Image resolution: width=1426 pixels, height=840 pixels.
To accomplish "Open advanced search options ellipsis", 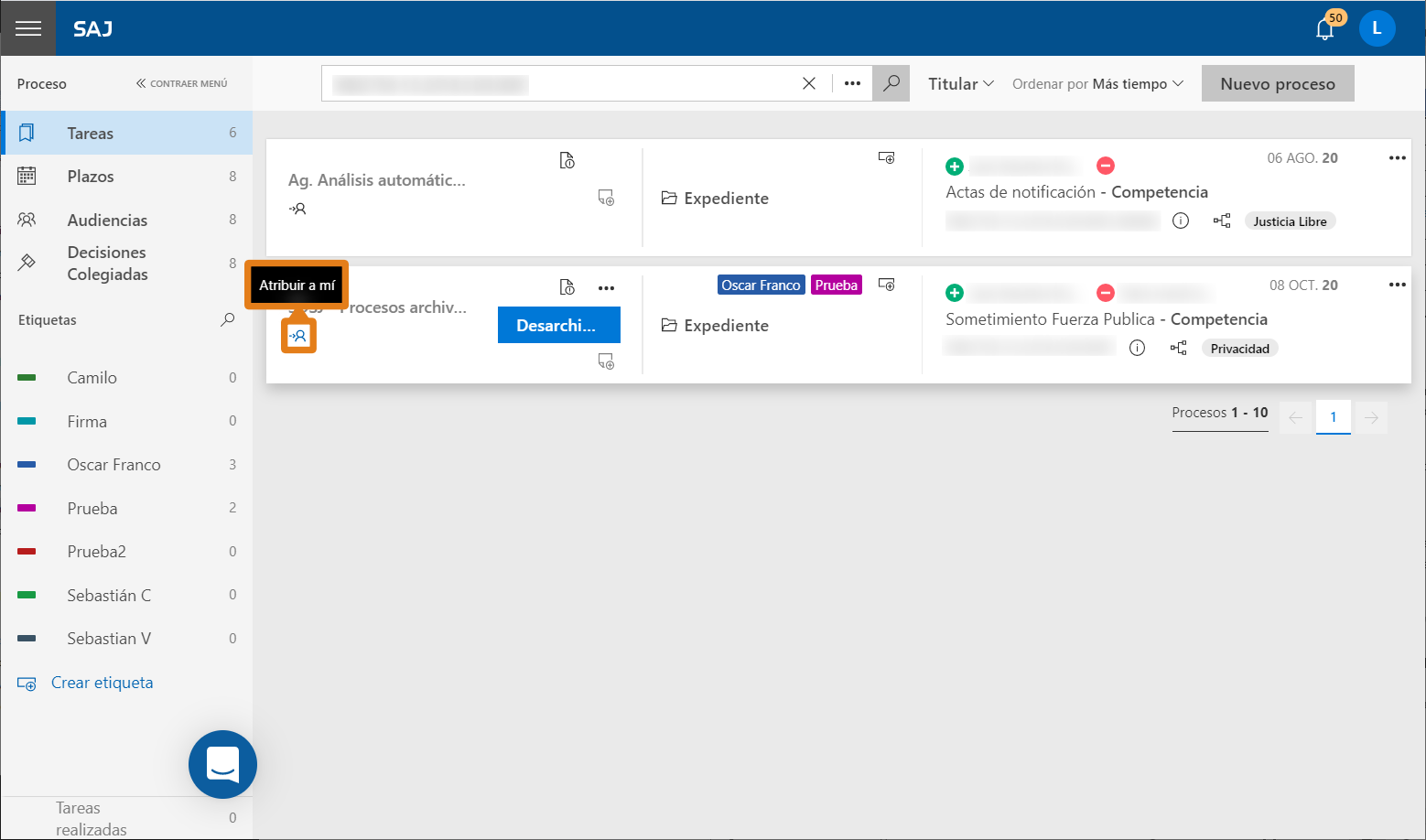I will [852, 83].
